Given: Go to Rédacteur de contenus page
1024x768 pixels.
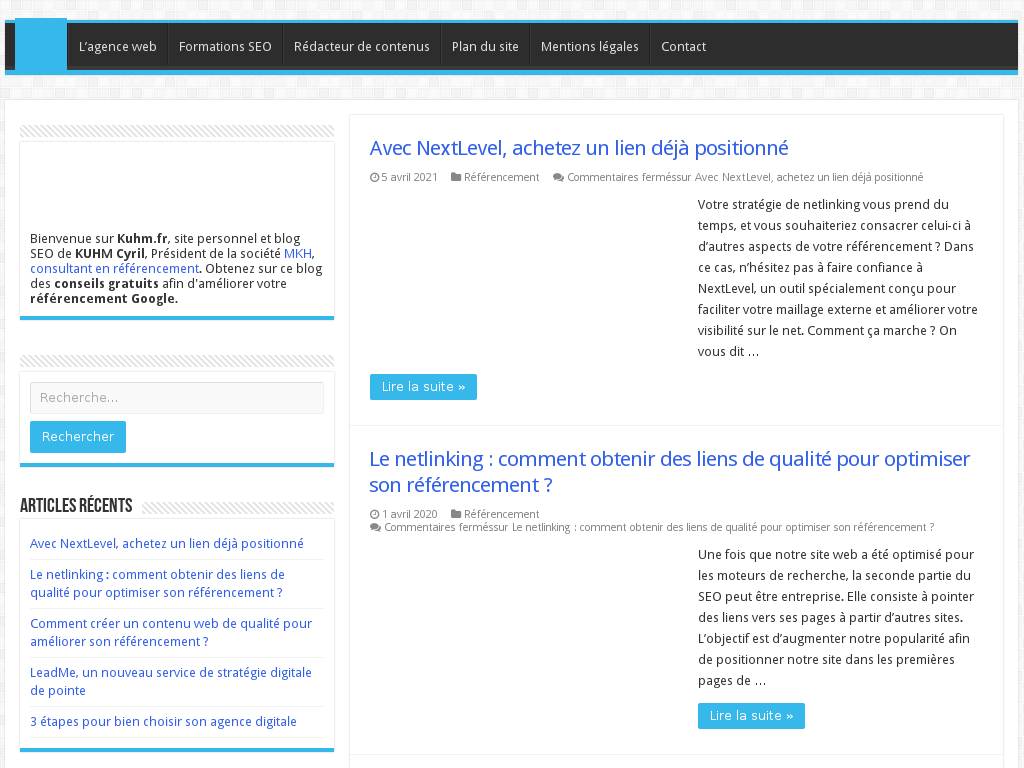Looking at the screenshot, I should pos(361,47).
